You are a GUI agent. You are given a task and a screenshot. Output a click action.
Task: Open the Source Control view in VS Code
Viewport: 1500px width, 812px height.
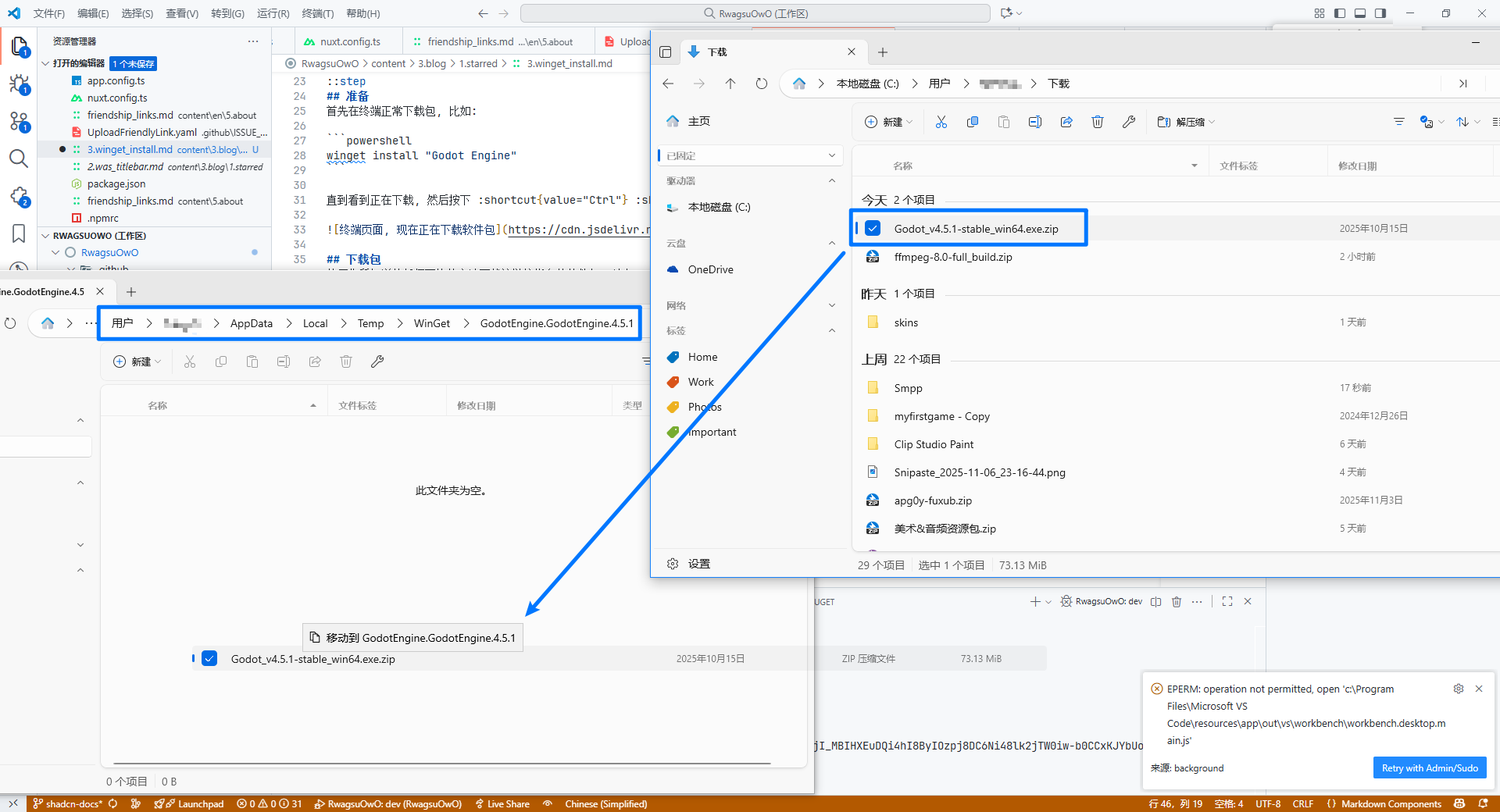coord(20,121)
